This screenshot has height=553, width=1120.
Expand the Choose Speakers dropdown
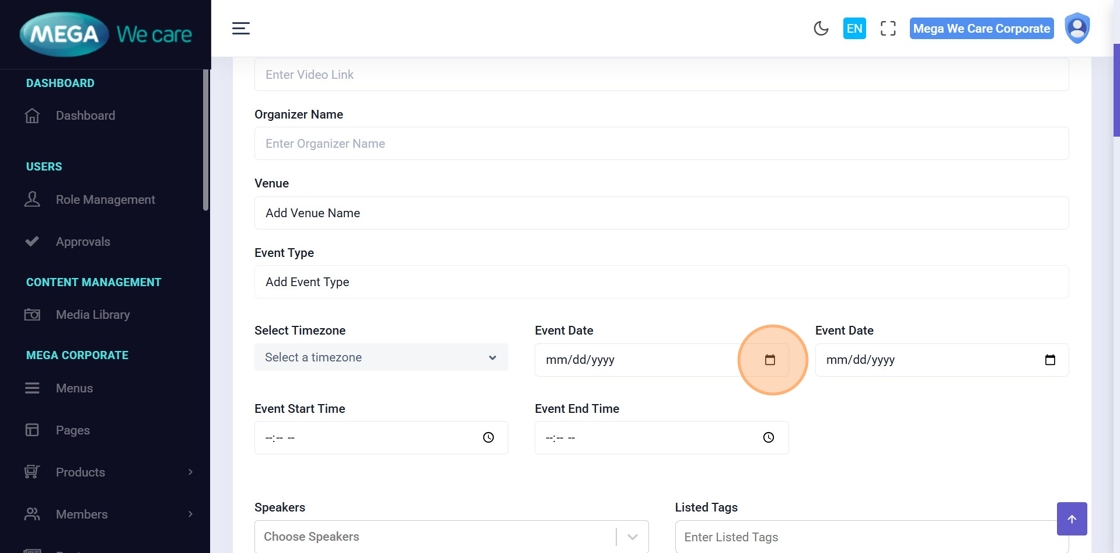[632, 537]
